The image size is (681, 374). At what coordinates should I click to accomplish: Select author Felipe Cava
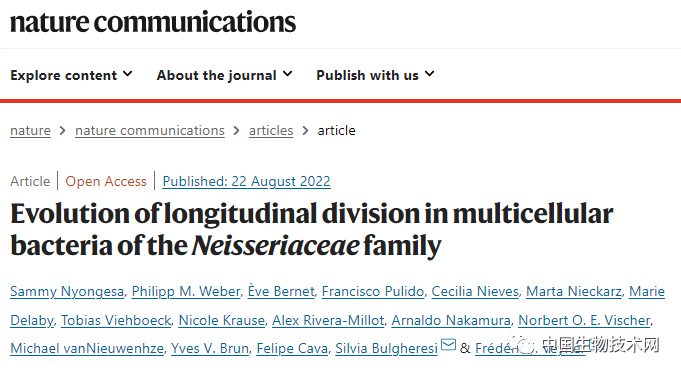(292, 348)
